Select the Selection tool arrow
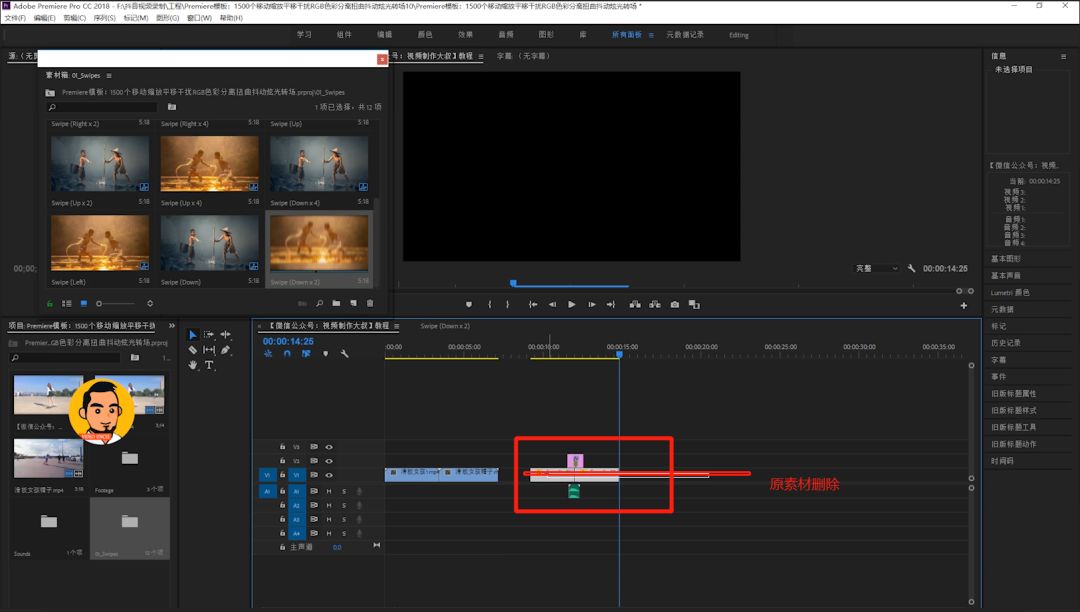Viewport: 1080px width, 612px height. [x=192, y=335]
